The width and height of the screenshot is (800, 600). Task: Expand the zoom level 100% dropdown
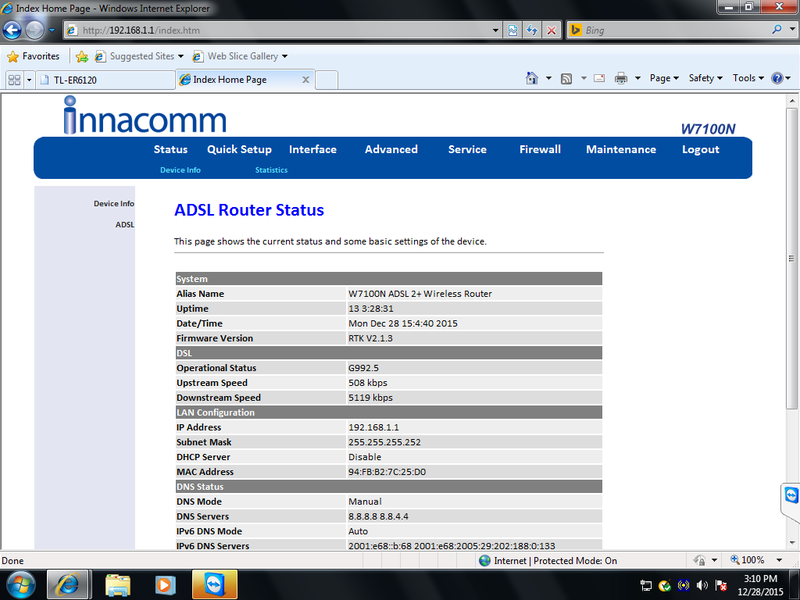pos(779,560)
